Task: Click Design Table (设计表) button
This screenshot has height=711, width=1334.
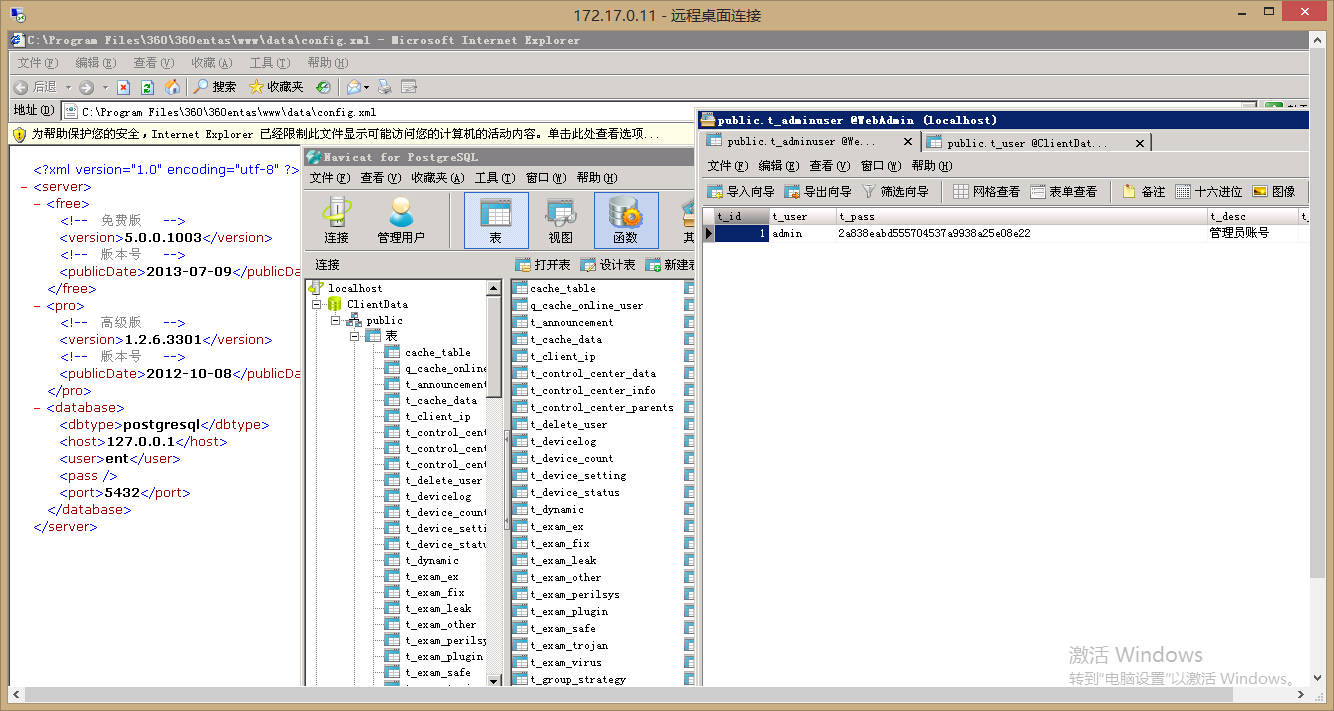Action: [608, 264]
